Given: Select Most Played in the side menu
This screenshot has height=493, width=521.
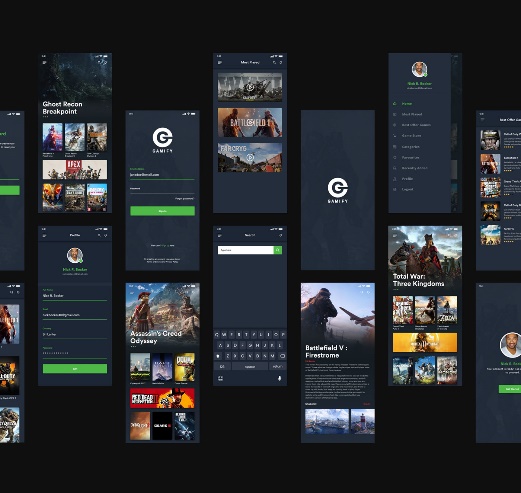Looking at the screenshot, I should pos(412,114).
